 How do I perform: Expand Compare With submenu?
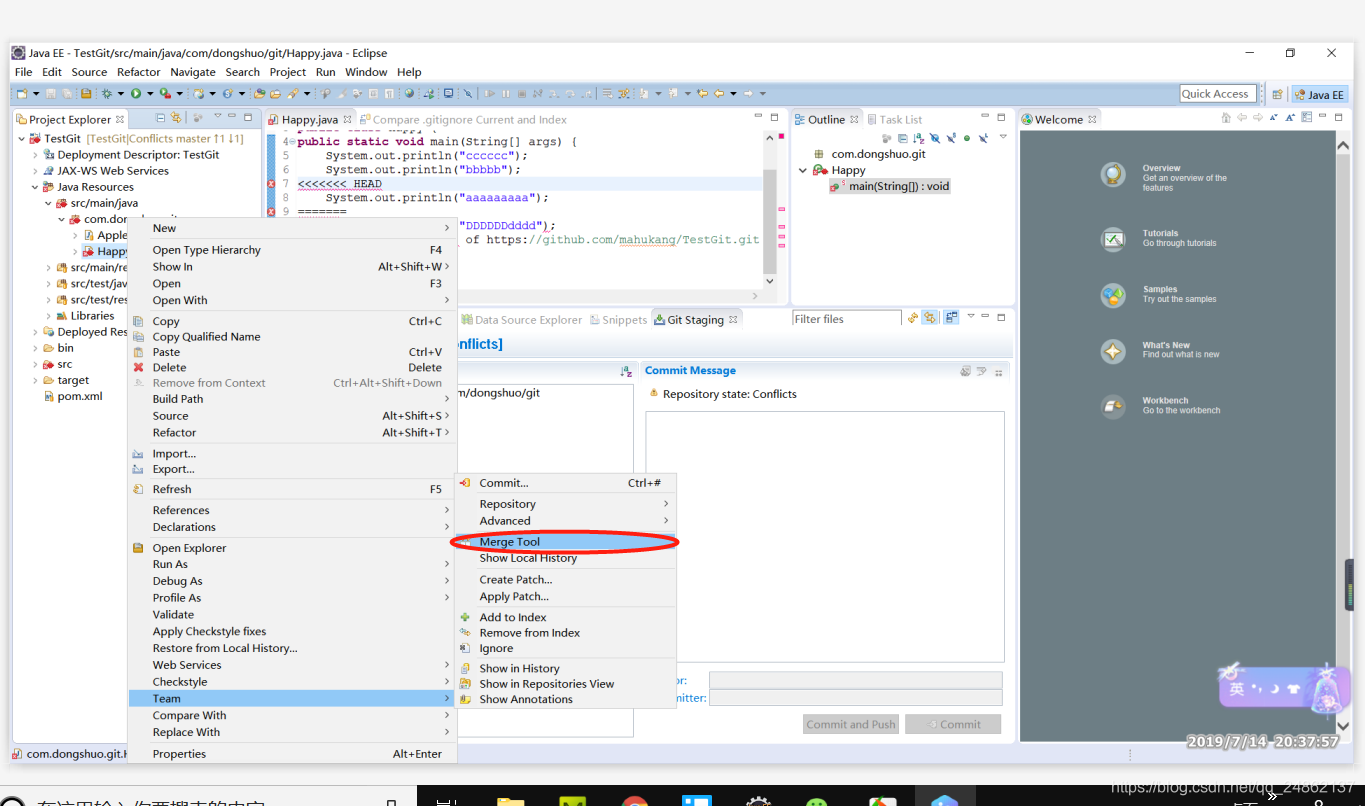(x=291, y=715)
